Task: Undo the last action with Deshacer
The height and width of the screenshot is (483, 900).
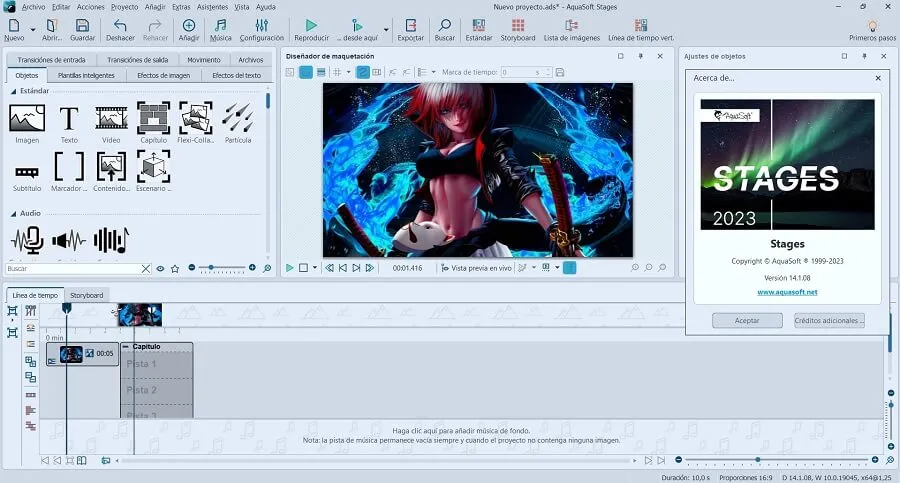Action: tap(120, 30)
